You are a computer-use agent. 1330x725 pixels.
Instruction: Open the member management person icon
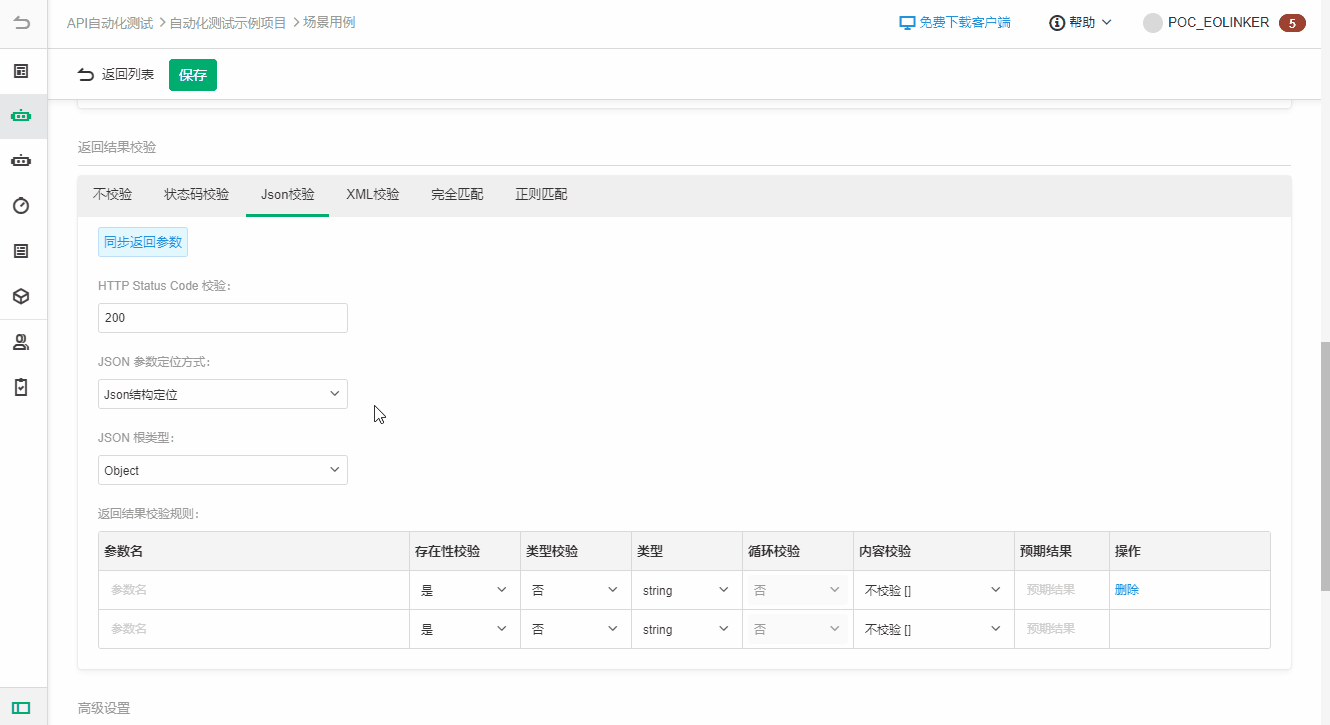pos(22,341)
